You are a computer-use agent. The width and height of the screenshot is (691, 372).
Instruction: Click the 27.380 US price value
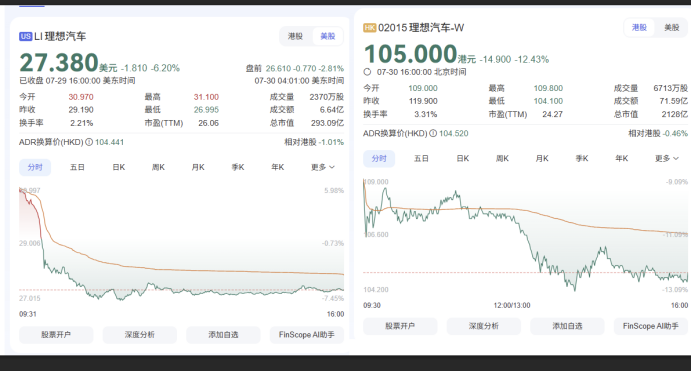point(59,62)
